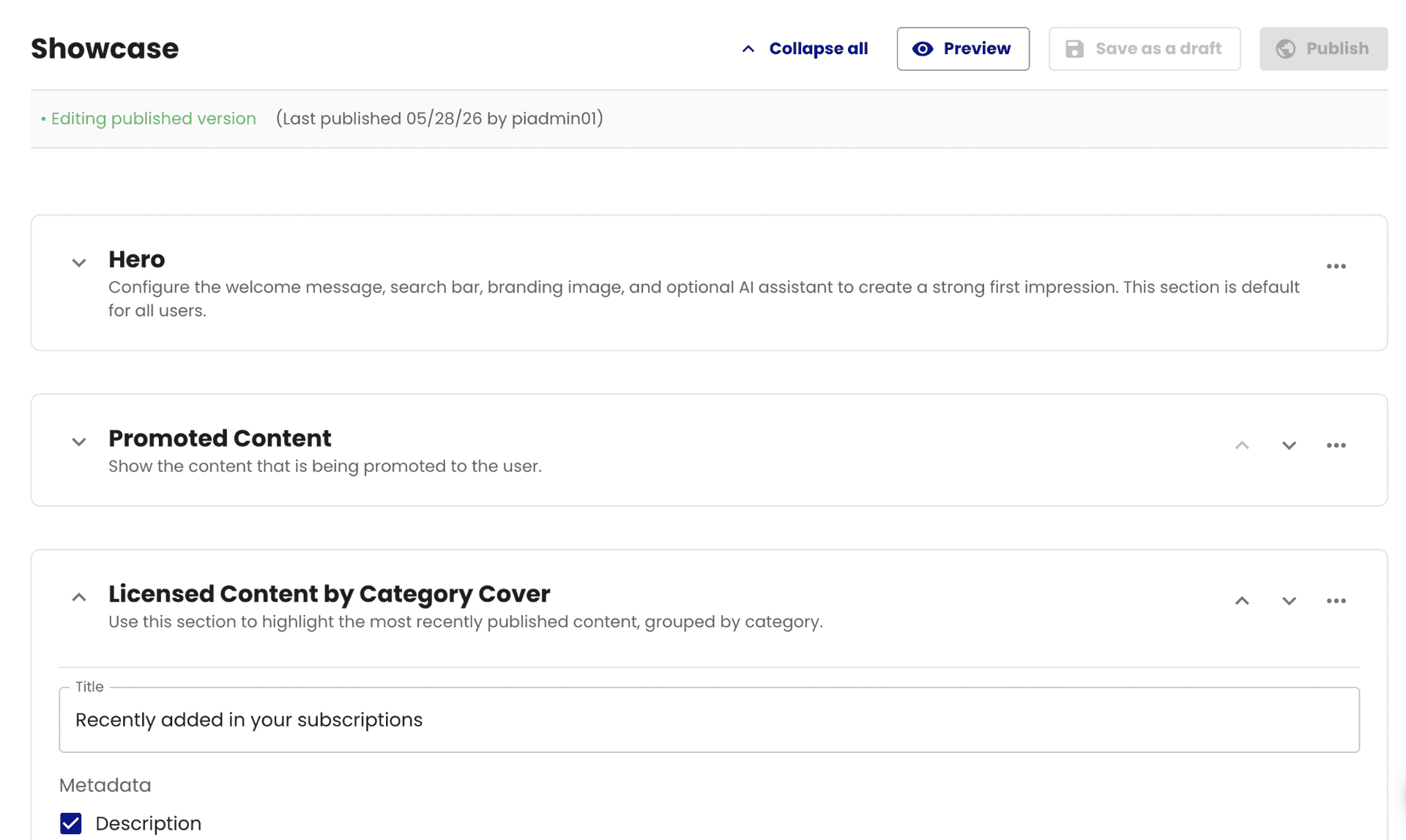Move Promoted Content section up

coord(1242,445)
